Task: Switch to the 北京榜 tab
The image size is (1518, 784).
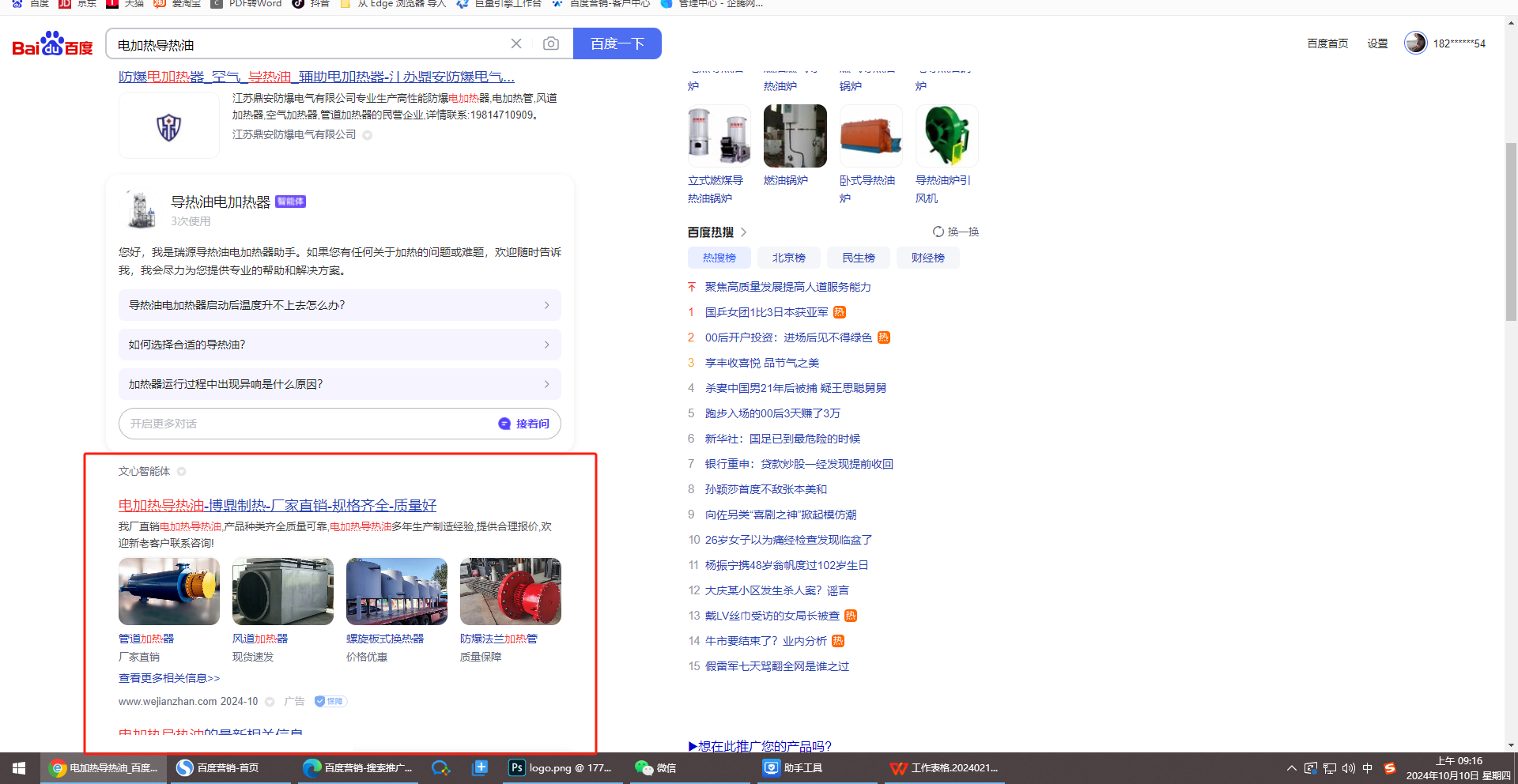Action: pos(788,258)
